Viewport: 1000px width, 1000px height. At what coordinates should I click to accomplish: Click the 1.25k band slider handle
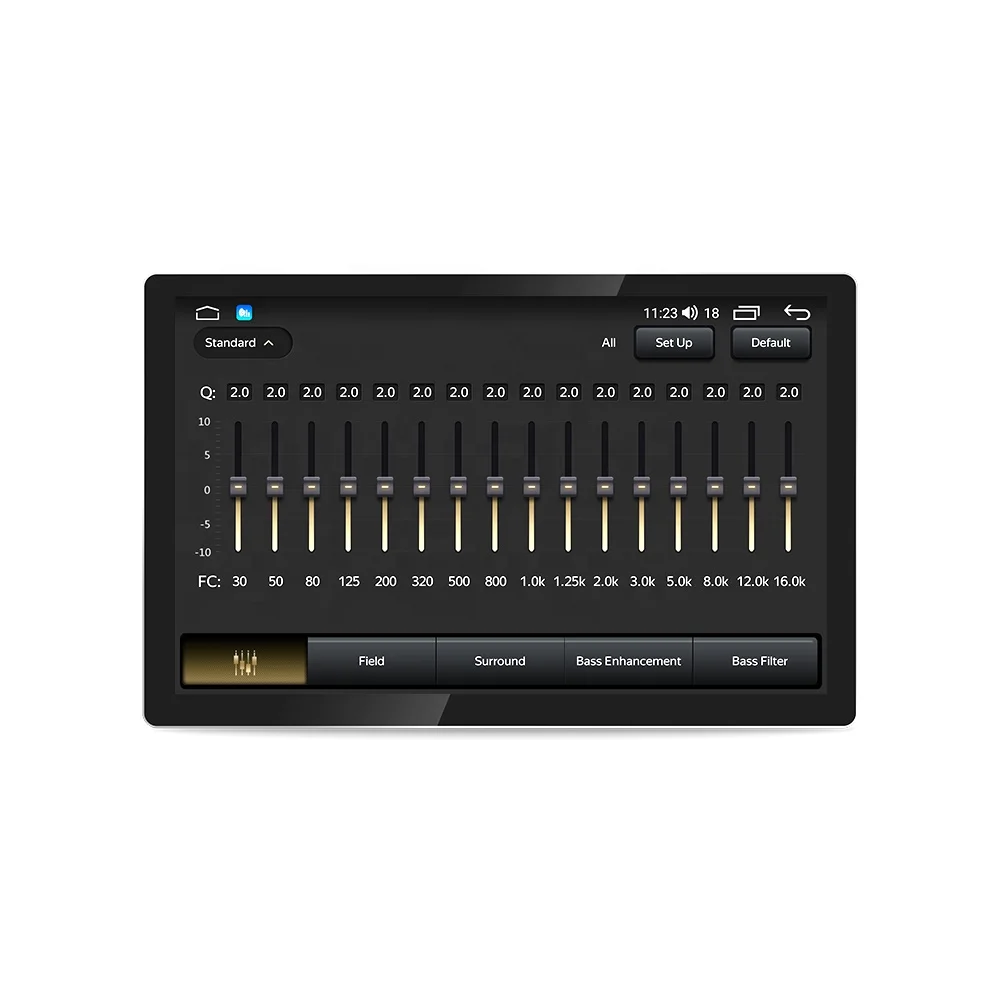[x=568, y=487]
